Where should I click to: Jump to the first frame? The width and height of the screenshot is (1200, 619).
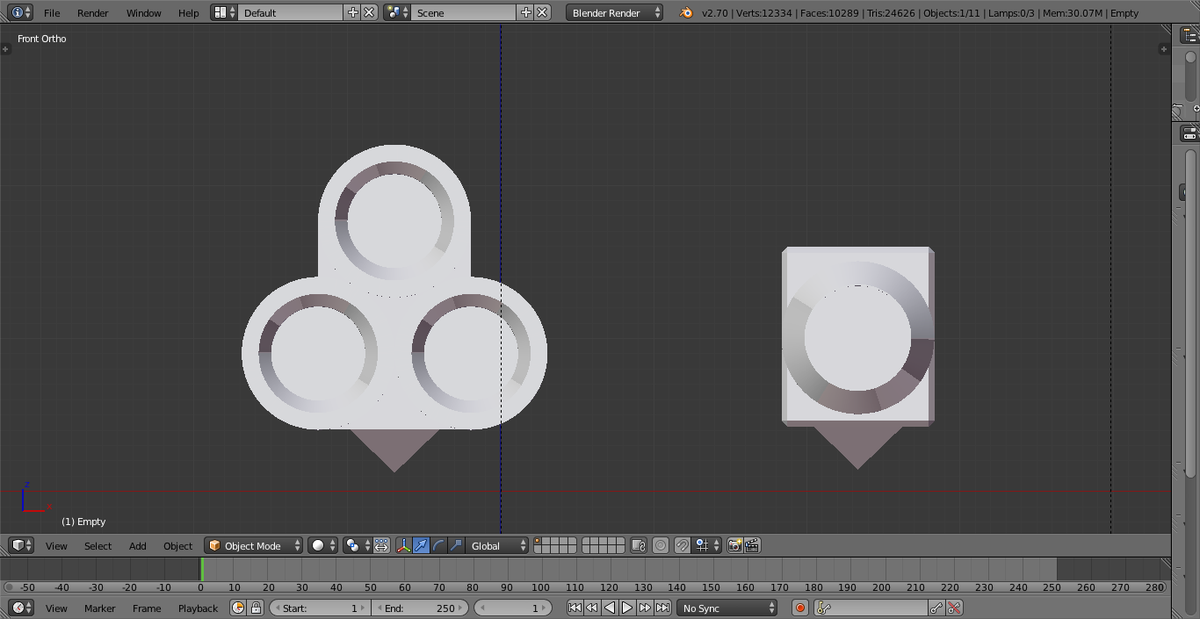click(575, 608)
